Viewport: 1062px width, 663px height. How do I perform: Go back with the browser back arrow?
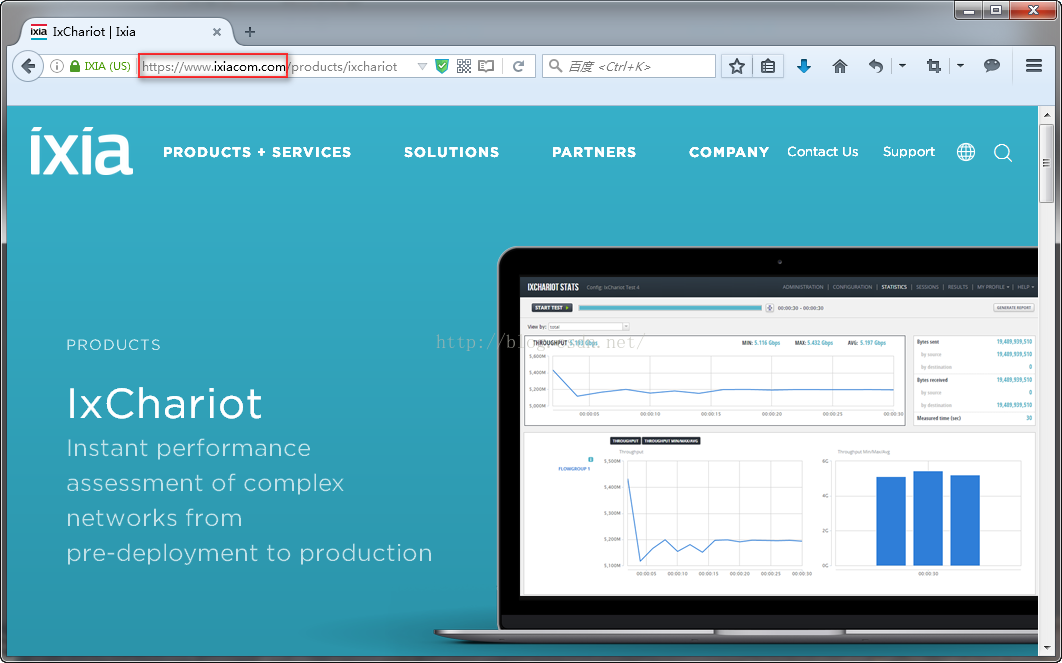tap(28, 66)
